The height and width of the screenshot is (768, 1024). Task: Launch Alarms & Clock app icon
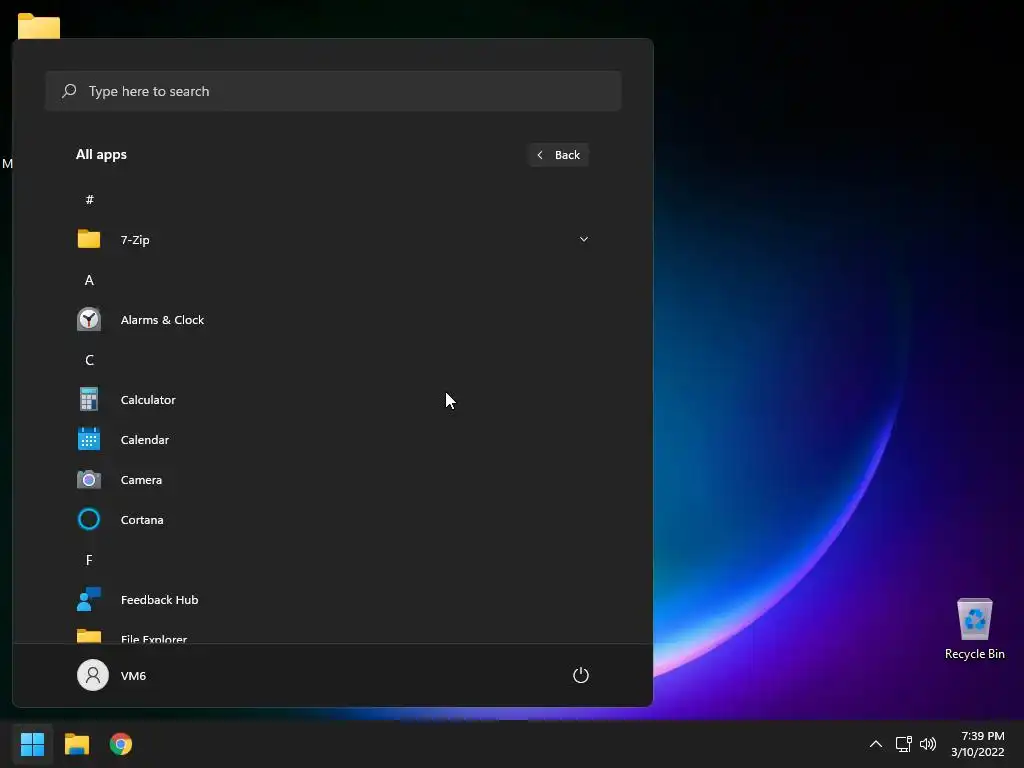pyautogui.click(x=89, y=319)
